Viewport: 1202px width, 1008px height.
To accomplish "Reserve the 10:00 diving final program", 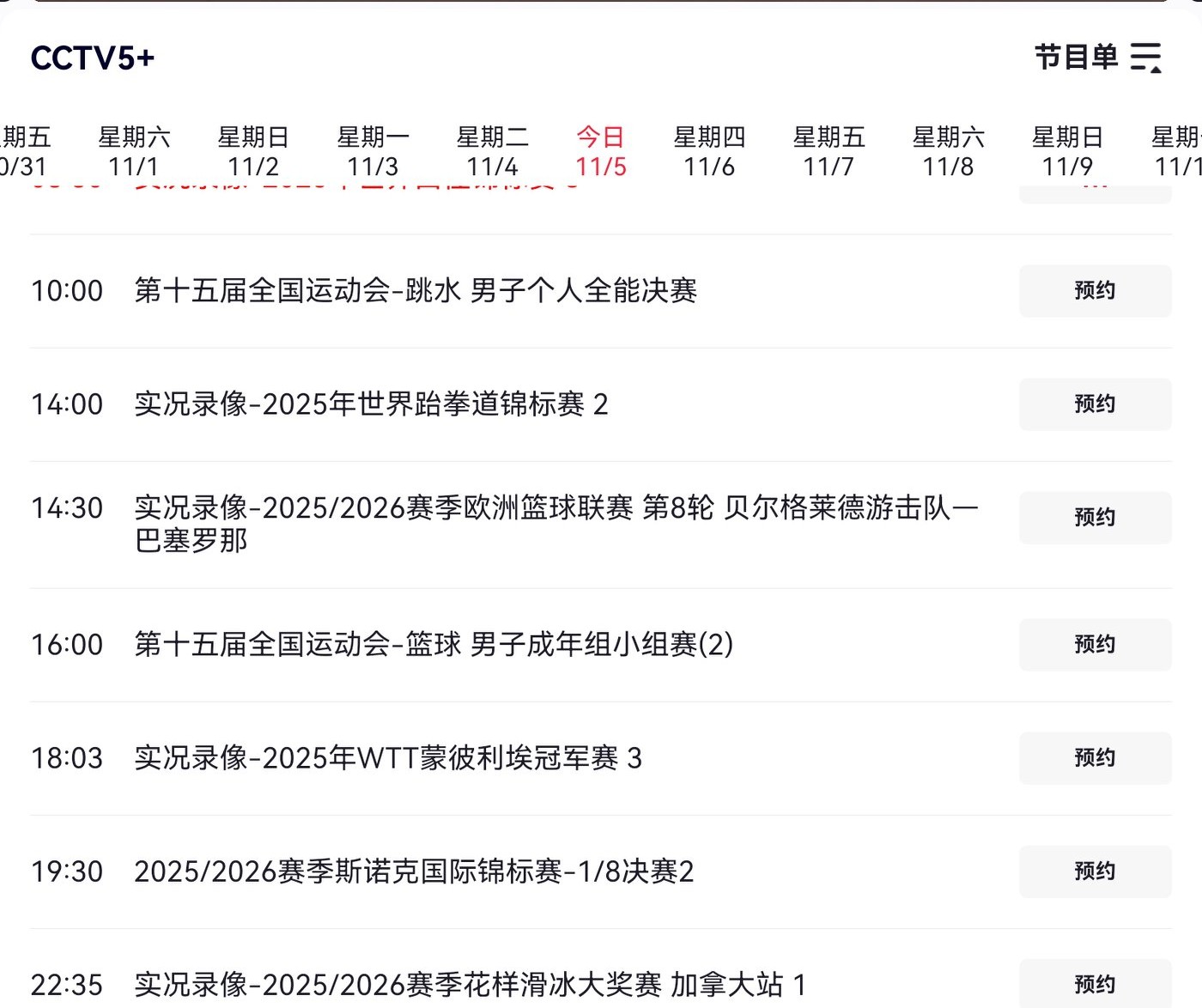I will point(1095,291).
